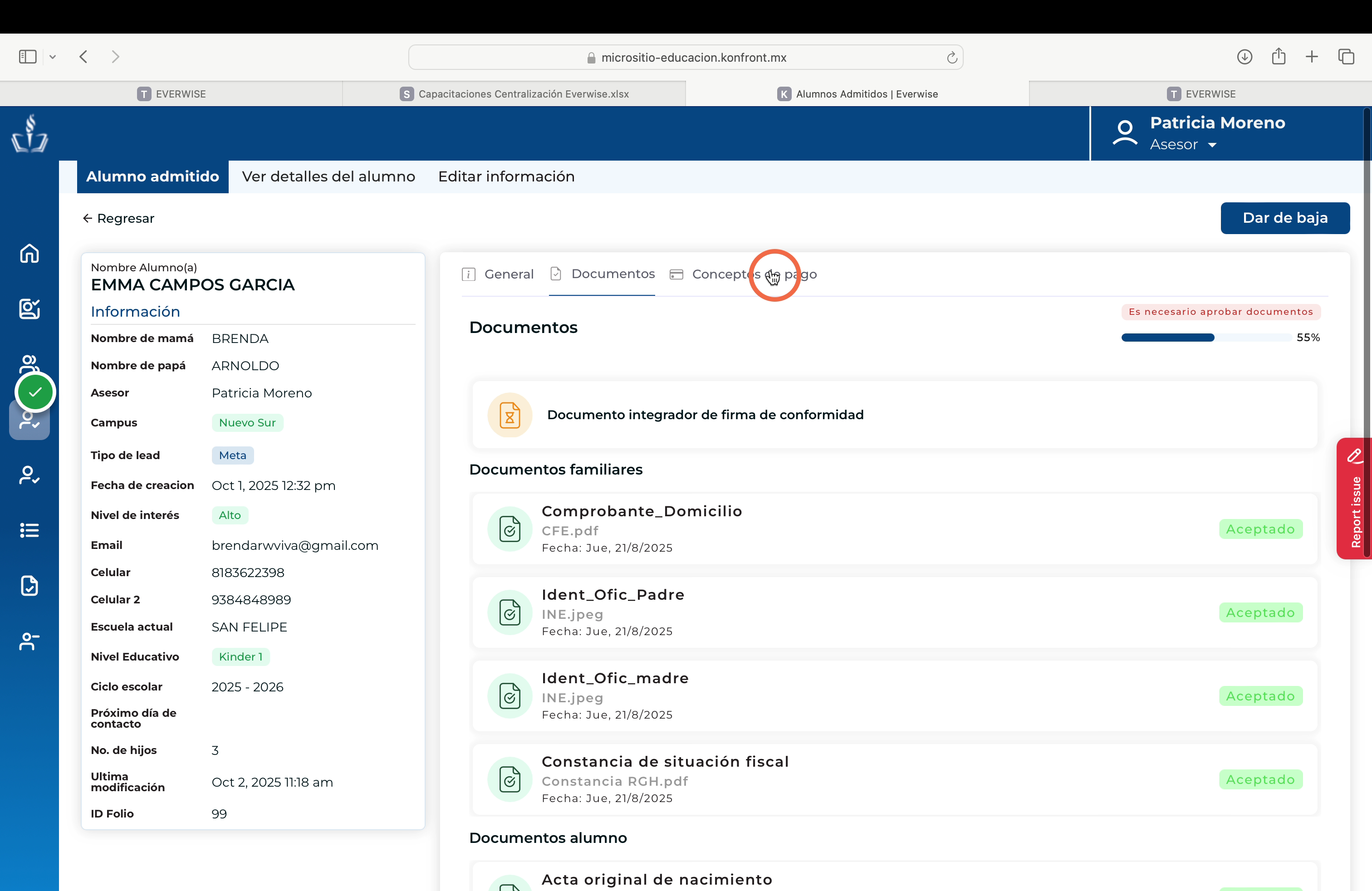Click the contact card edit sidebar icon
This screenshot has width=1372, height=891.
pyautogui.click(x=29, y=308)
